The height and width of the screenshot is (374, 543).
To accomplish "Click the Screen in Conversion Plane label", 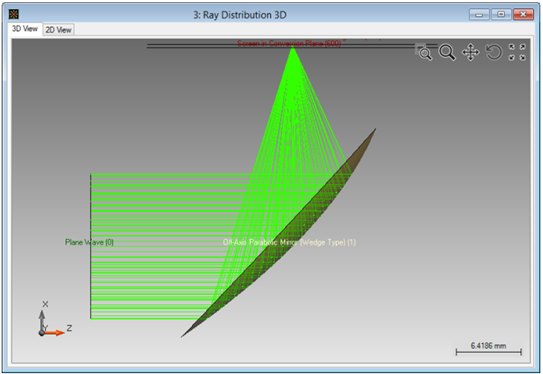I will pos(289,43).
